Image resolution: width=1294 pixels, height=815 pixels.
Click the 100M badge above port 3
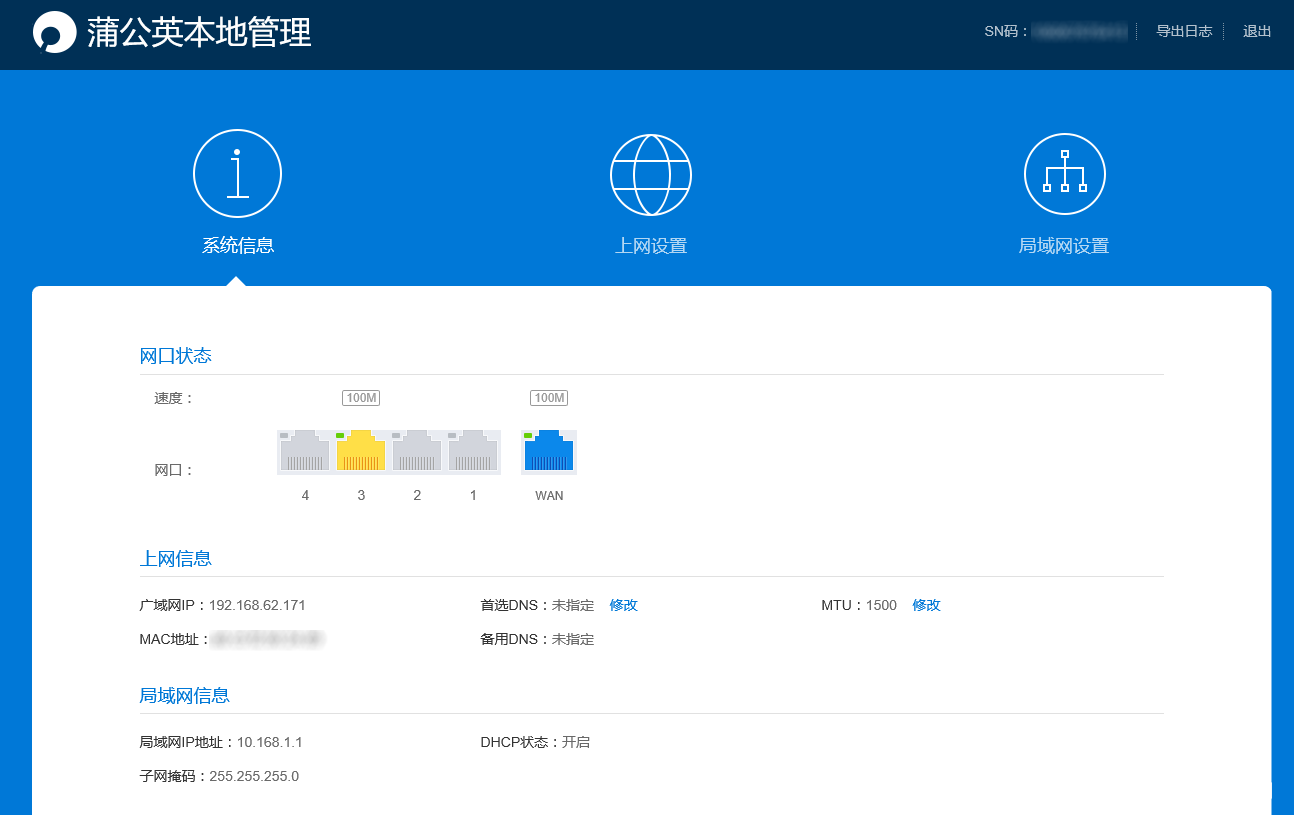pyautogui.click(x=361, y=398)
